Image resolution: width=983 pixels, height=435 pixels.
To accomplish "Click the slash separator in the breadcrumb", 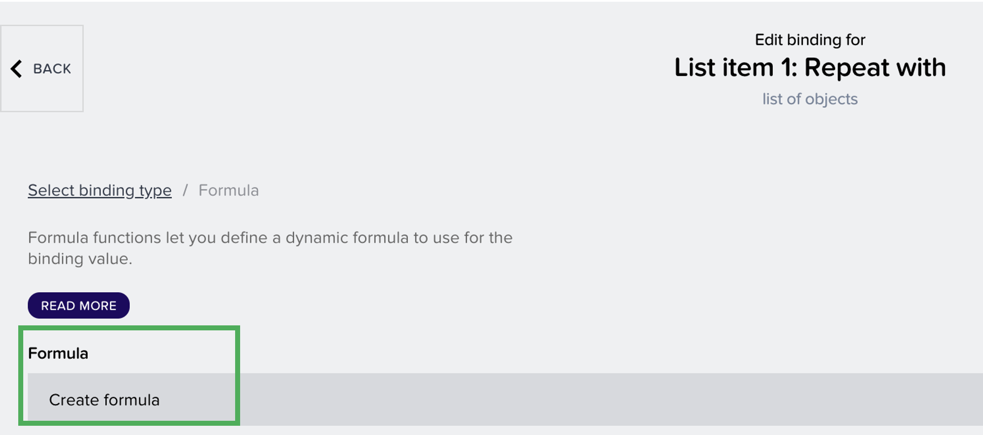I will tap(185, 190).
